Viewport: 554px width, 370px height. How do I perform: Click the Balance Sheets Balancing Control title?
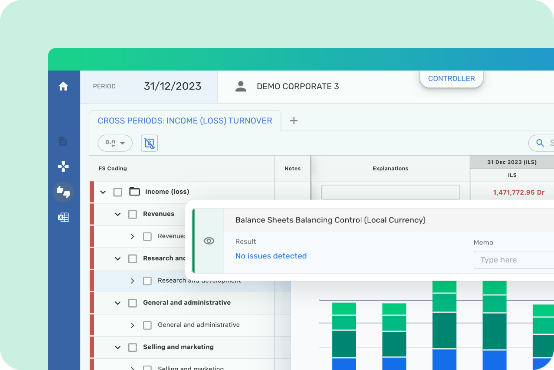click(330, 220)
